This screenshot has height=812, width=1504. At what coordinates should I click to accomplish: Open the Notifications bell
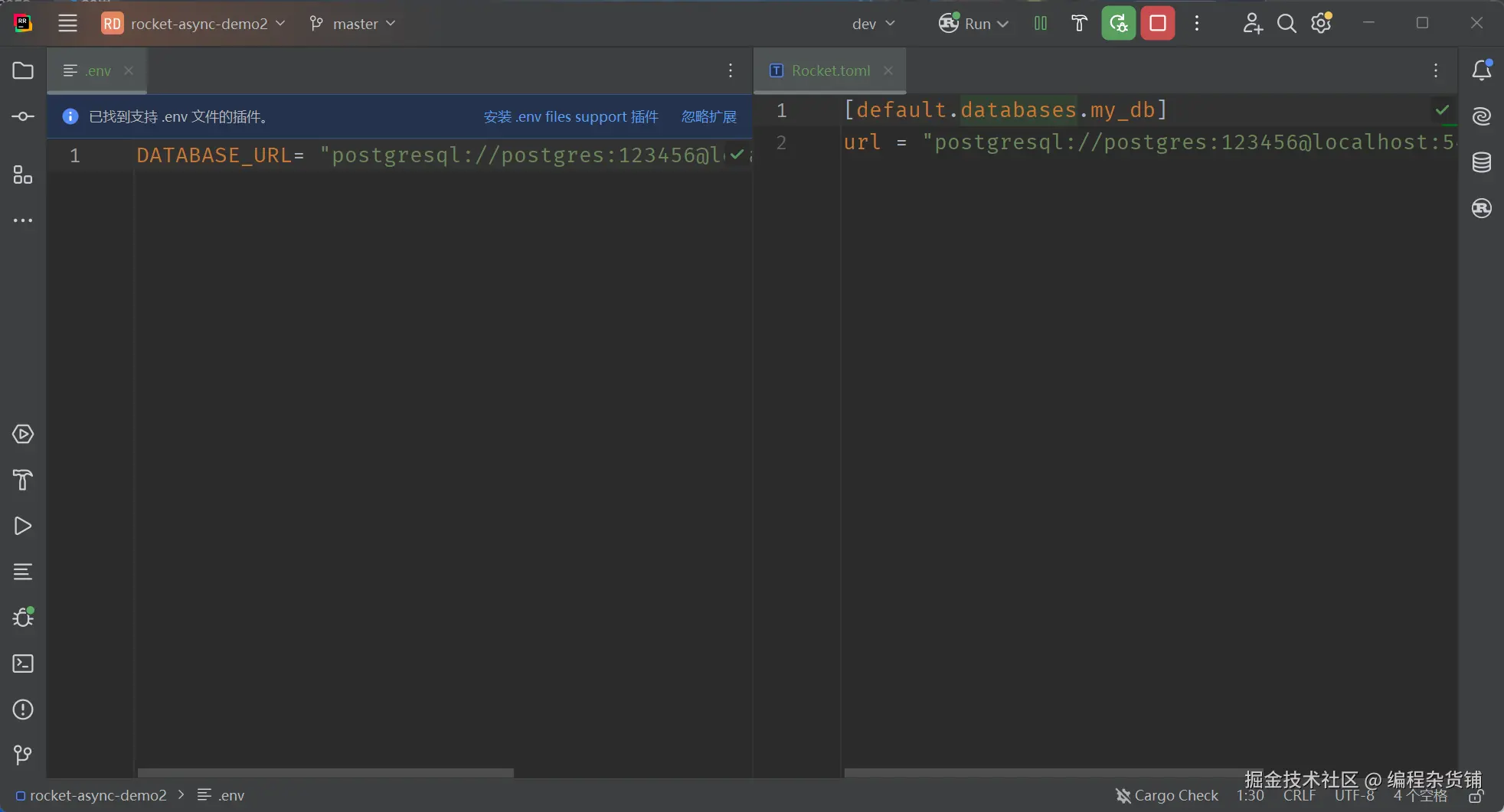[1482, 70]
